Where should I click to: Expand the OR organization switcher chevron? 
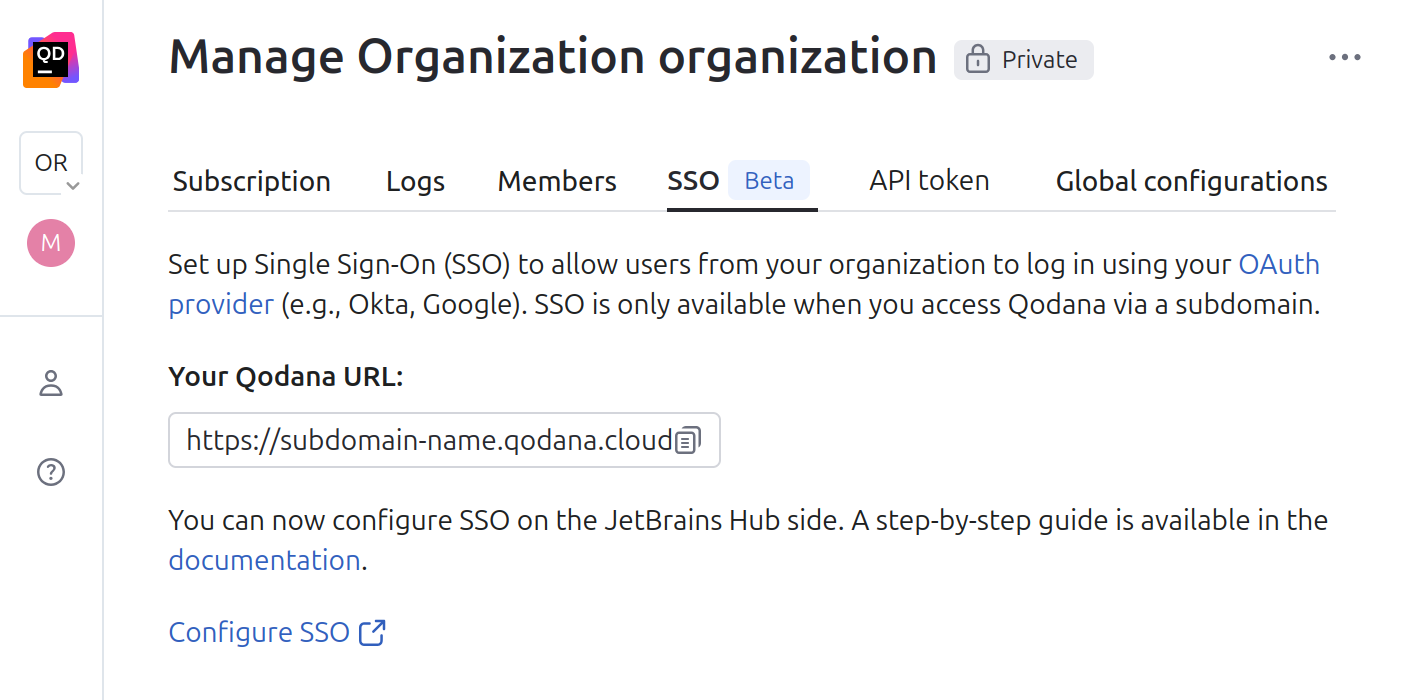click(72, 186)
